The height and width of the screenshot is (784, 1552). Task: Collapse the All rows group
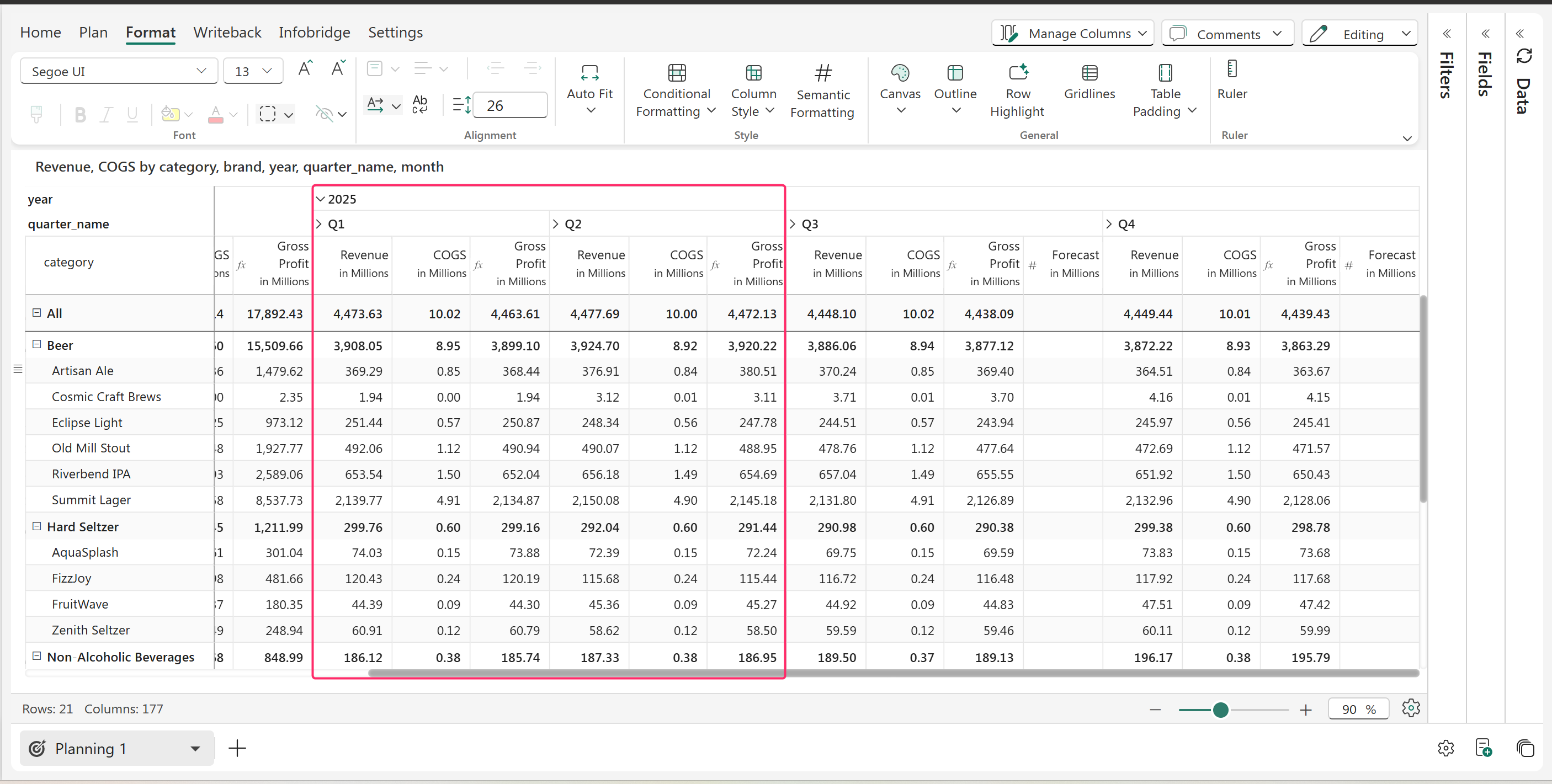(37, 312)
